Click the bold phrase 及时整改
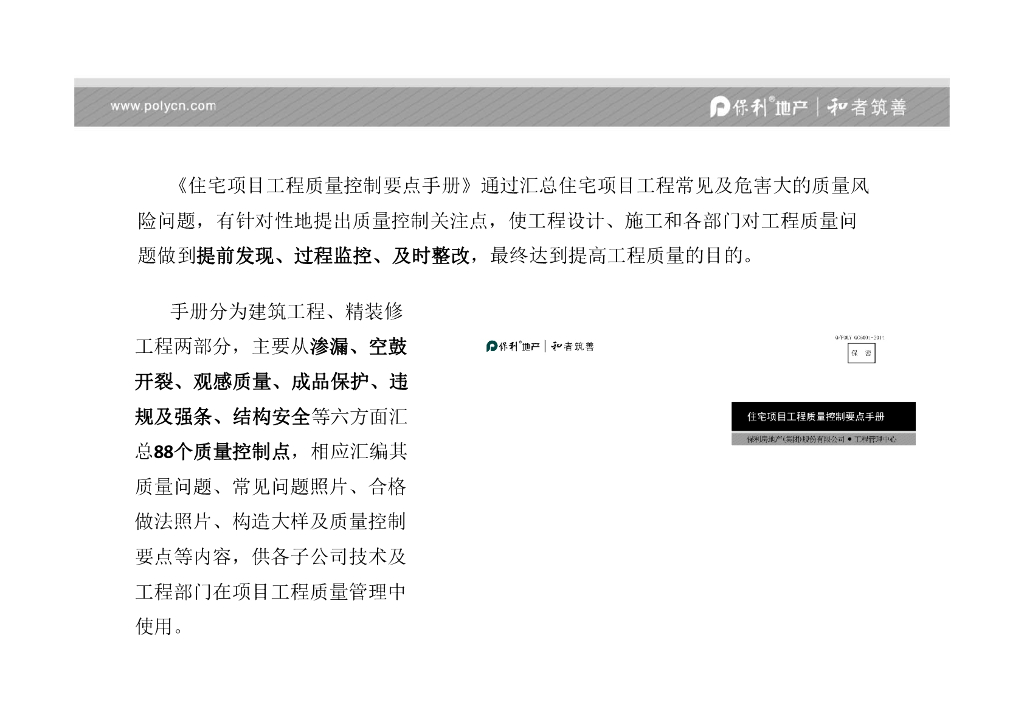This screenshot has width=1024, height=724. tap(431, 255)
